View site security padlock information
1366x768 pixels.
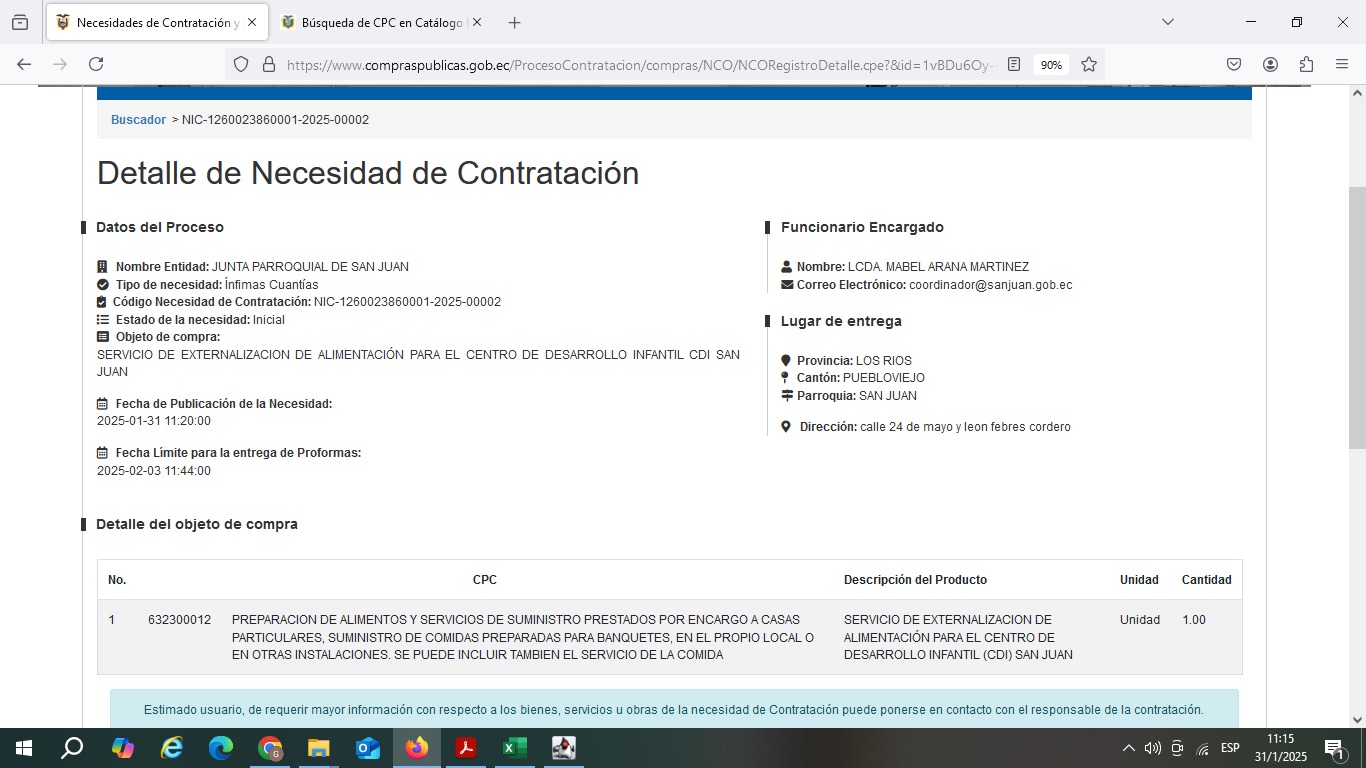(x=268, y=64)
